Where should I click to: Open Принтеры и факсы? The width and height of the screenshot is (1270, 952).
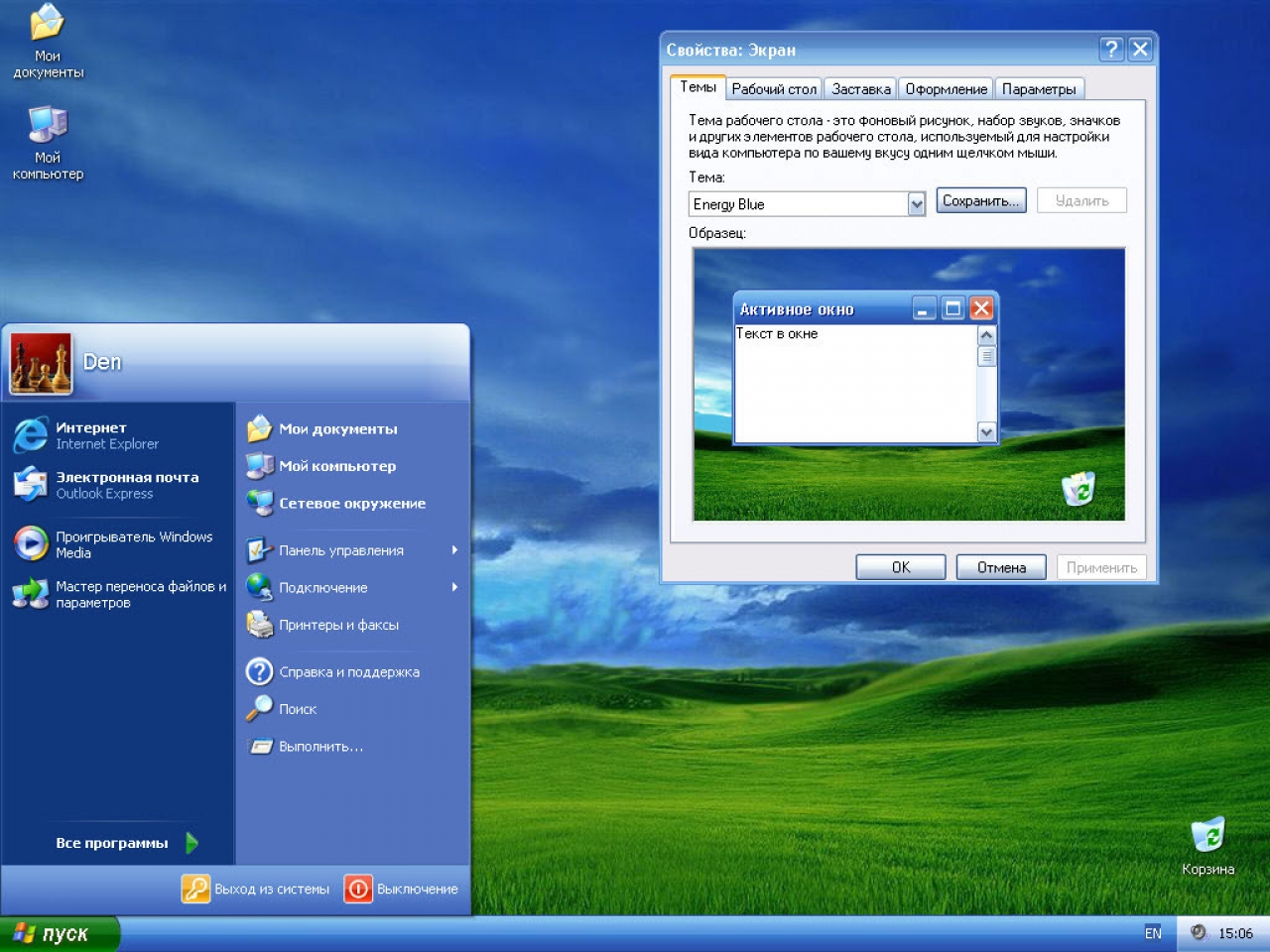click(x=340, y=626)
